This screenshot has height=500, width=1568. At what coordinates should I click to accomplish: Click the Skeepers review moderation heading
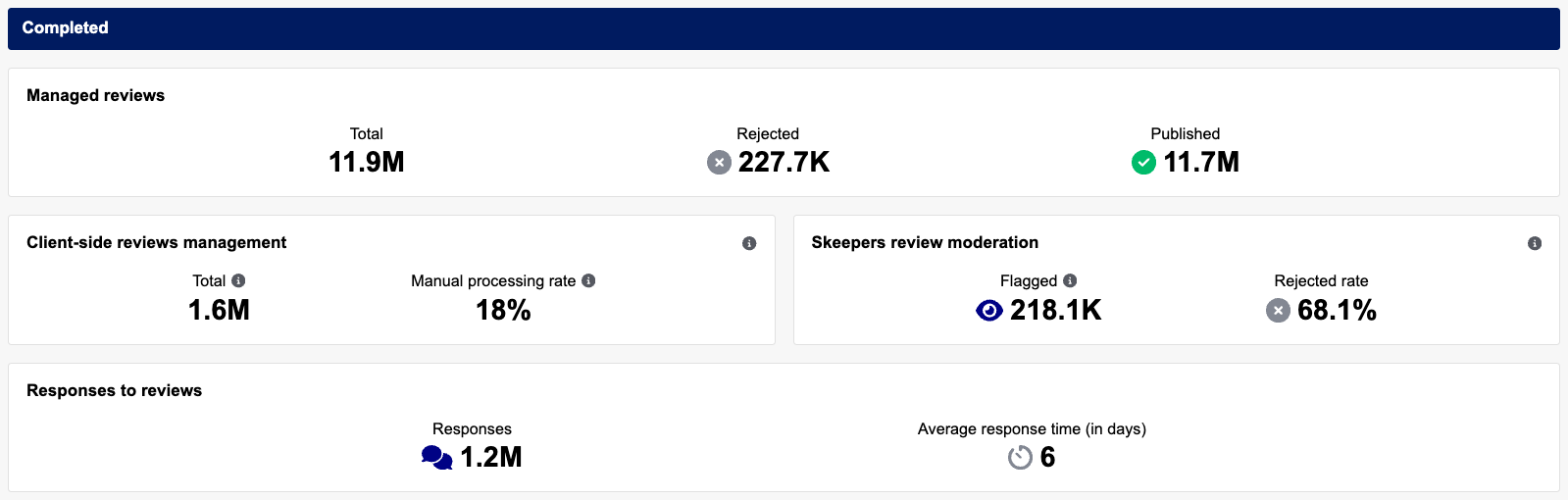tap(925, 242)
